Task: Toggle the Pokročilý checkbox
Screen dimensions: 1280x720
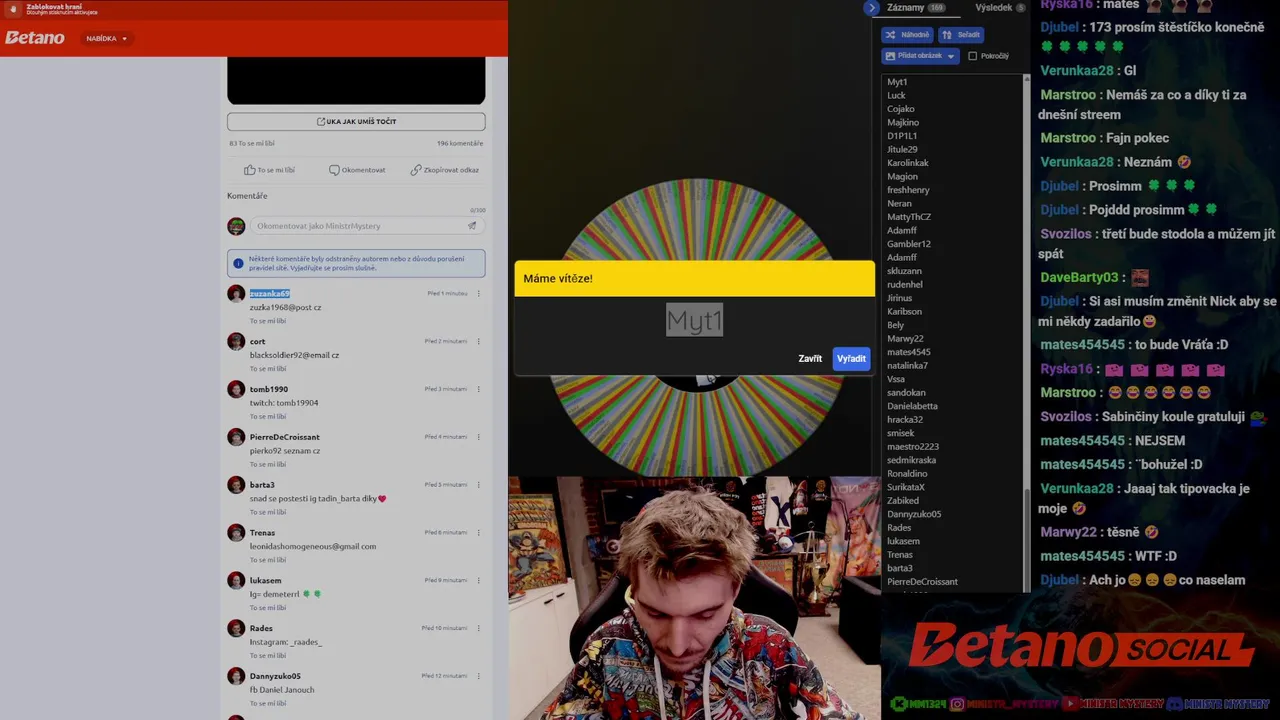Action: click(x=972, y=56)
